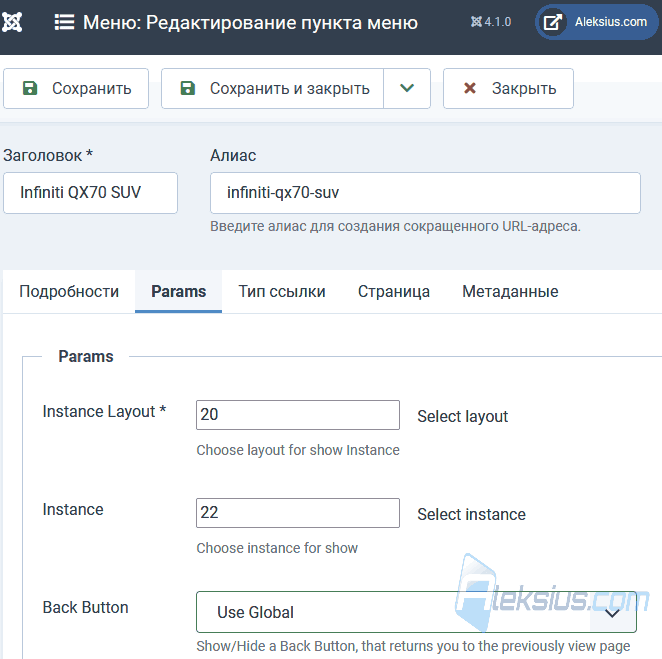Click the Select layout link

462,417
